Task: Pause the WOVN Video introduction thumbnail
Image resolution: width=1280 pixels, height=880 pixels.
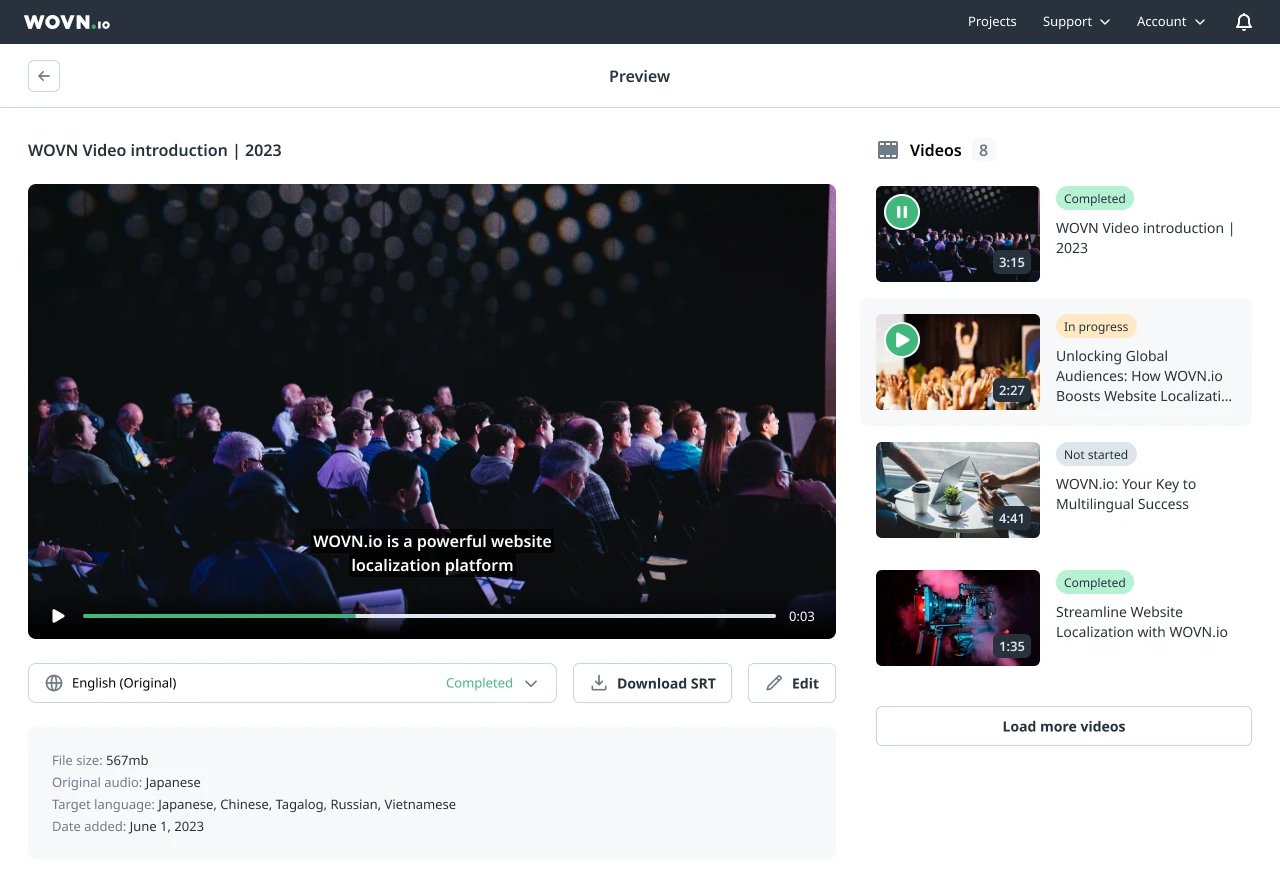Action: [902, 212]
